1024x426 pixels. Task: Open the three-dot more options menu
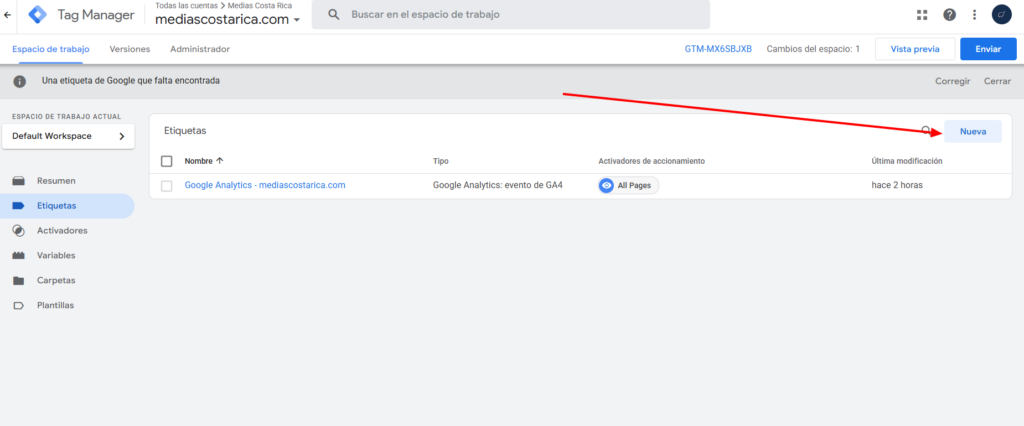(x=975, y=15)
